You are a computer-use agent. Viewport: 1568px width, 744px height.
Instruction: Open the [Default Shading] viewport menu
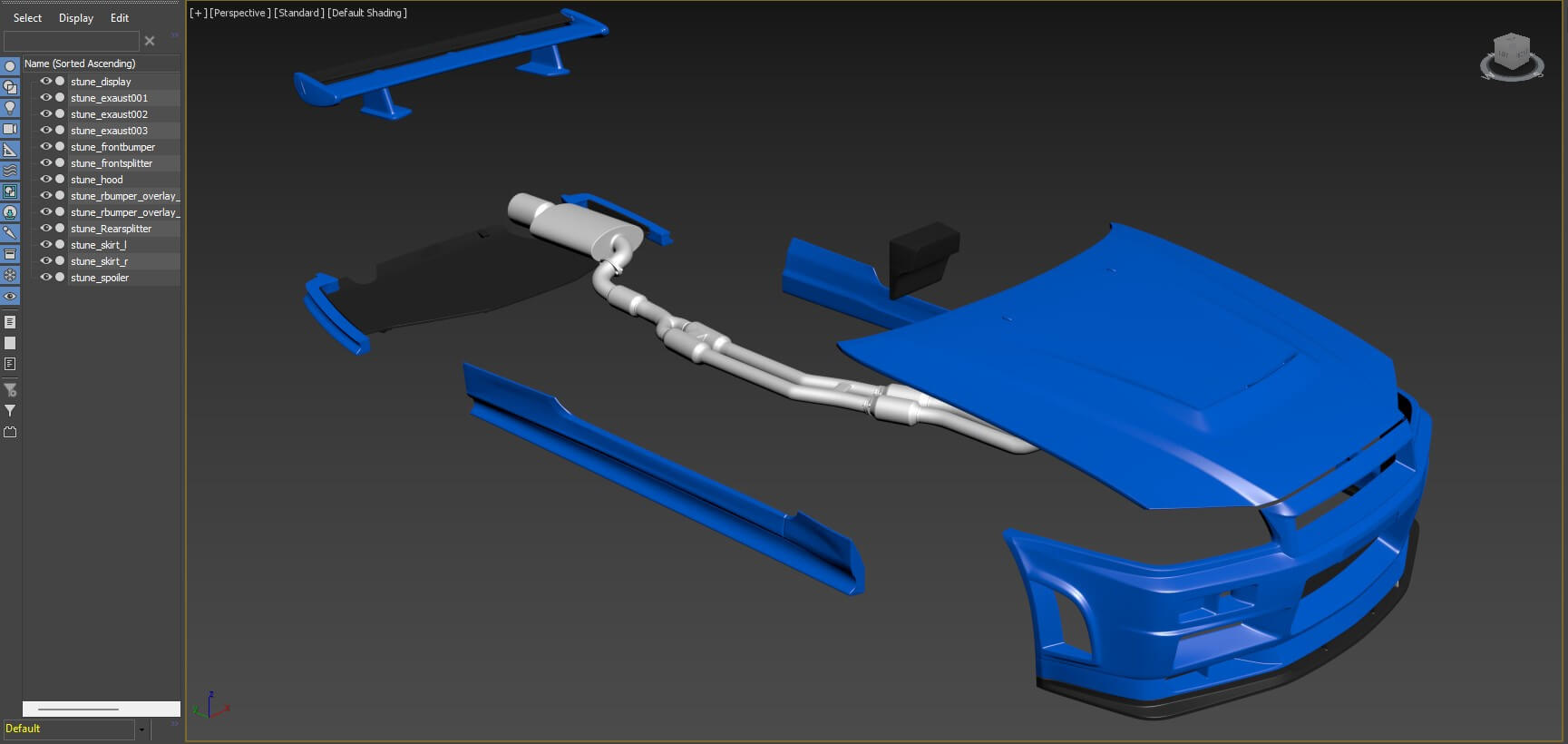pyautogui.click(x=367, y=13)
